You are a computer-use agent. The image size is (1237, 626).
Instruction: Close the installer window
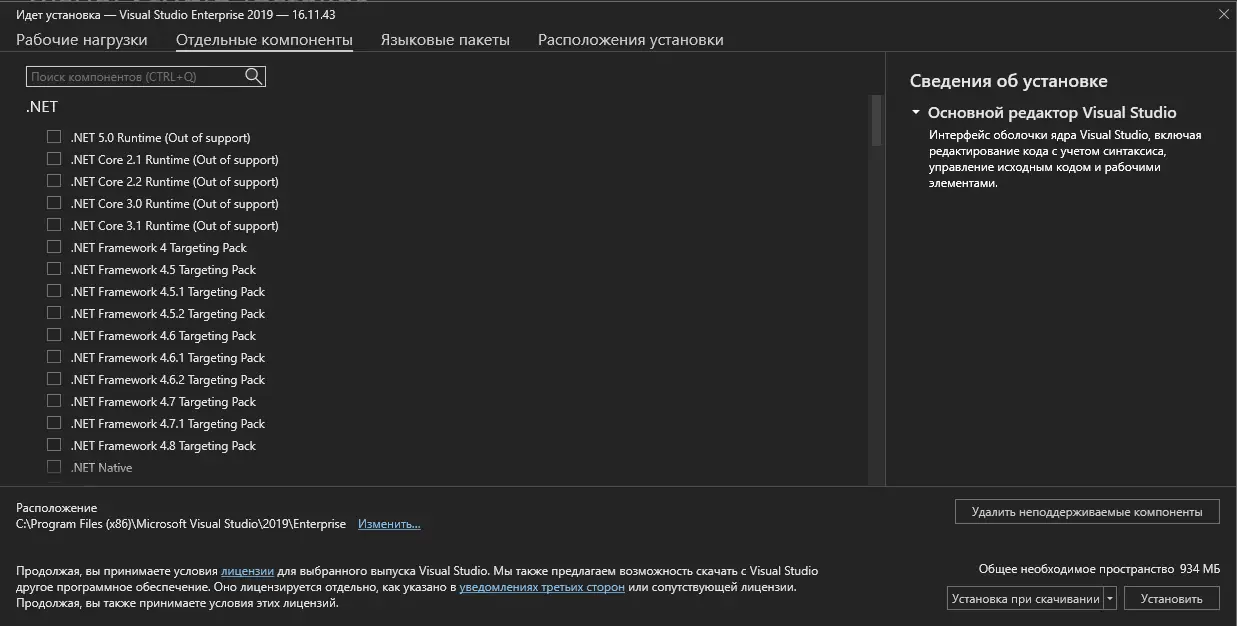click(1223, 14)
